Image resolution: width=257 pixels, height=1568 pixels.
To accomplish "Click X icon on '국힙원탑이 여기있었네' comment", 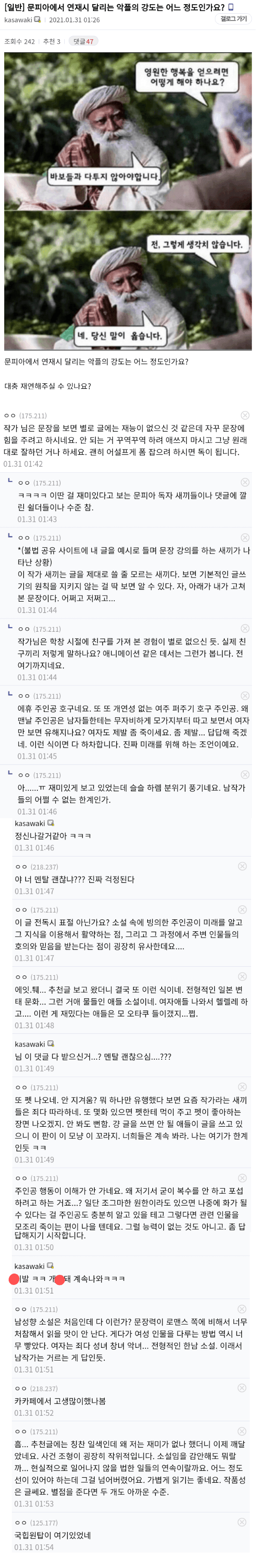I will 242,1522.
